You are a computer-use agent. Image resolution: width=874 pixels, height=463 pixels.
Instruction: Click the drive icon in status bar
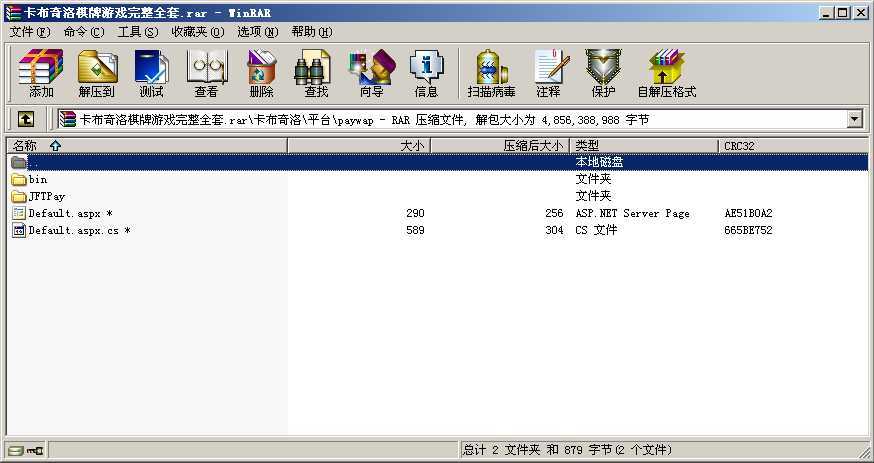(16, 450)
